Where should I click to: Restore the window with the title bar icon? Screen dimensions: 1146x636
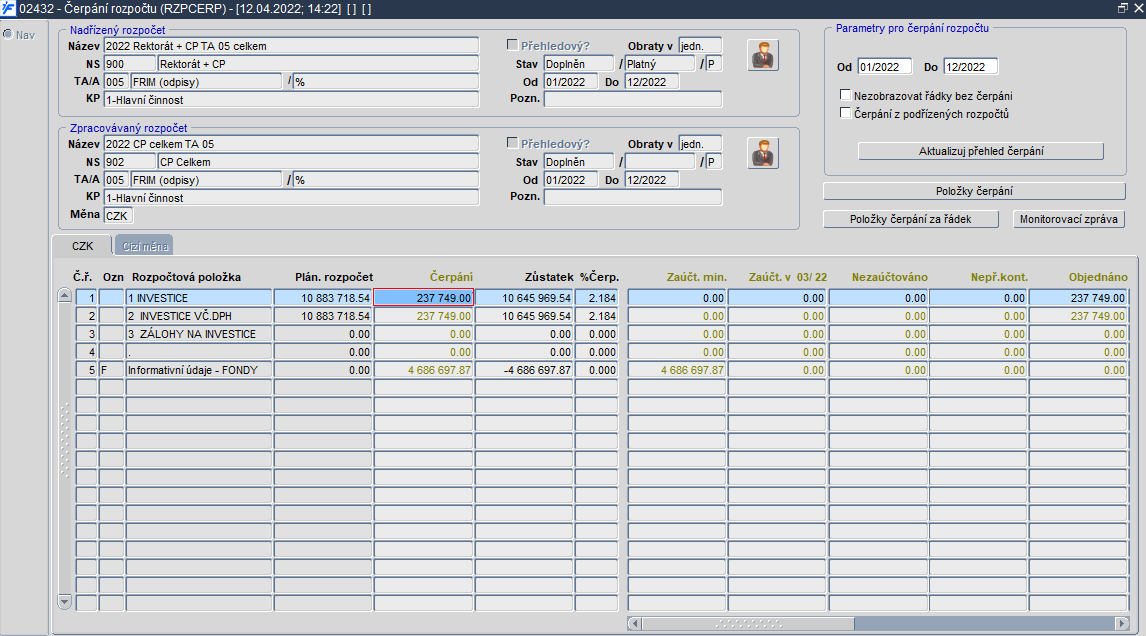tap(1123, 8)
